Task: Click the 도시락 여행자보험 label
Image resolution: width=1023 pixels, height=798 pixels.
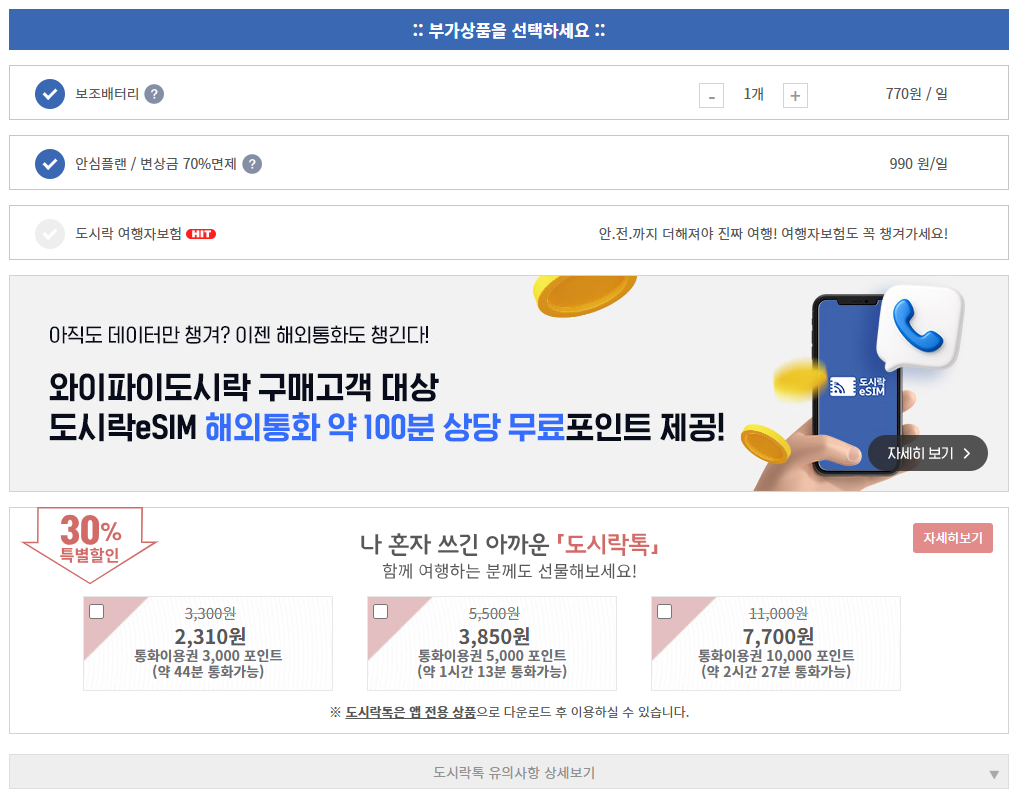Action: point(129,234)
